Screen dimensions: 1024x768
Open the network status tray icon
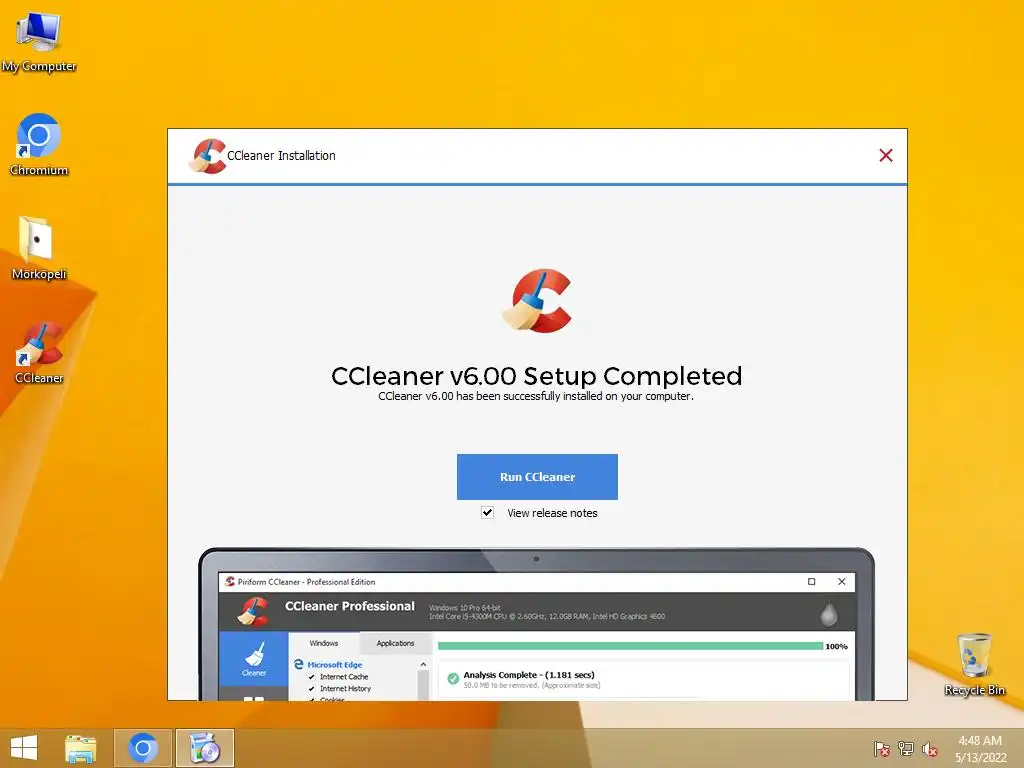906,749
